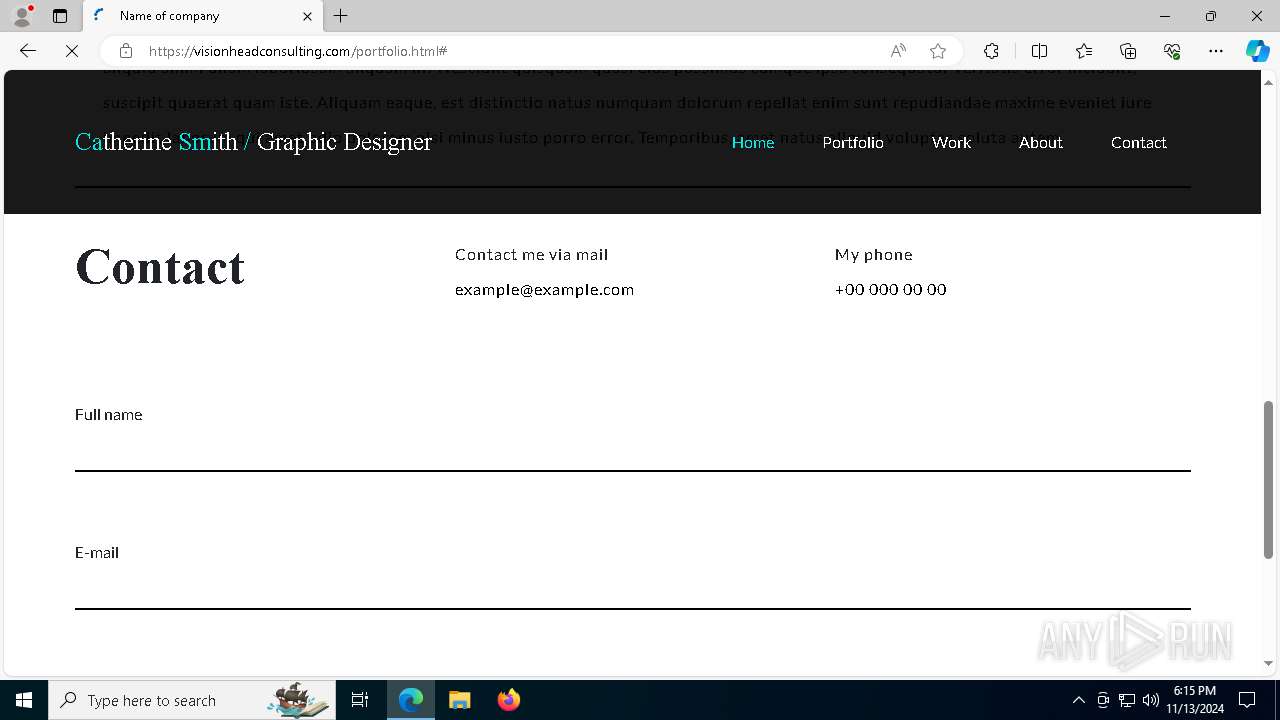Open Work in site navigation
1280x720 pixels.
tap(951, 142)
